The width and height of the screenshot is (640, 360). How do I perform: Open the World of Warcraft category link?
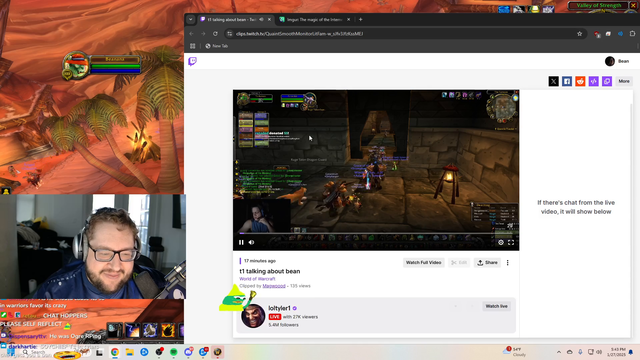pyautogui.click(x=257, y=279)
